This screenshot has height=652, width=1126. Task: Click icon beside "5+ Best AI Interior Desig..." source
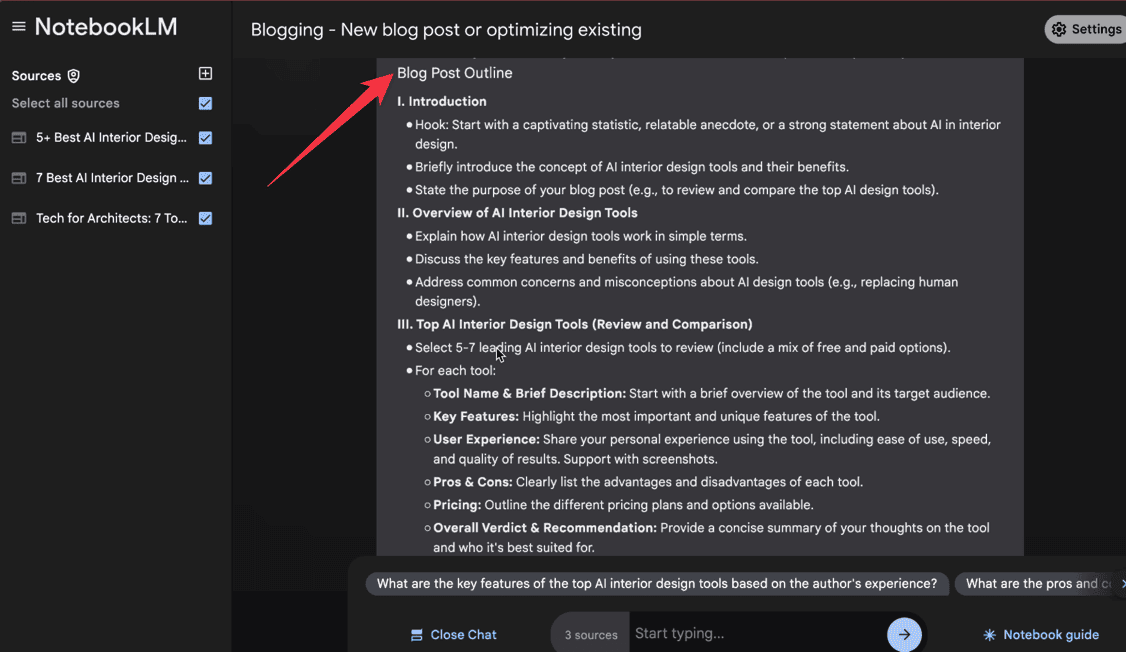[19, 138]
